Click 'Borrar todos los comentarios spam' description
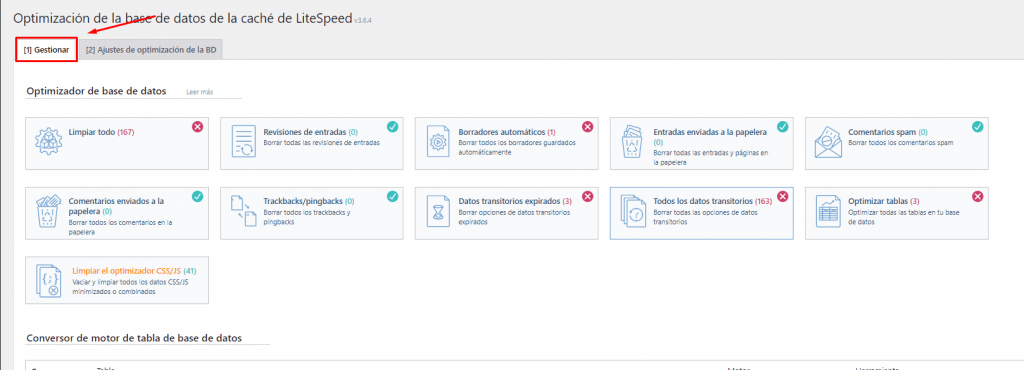 coord(901,142)
